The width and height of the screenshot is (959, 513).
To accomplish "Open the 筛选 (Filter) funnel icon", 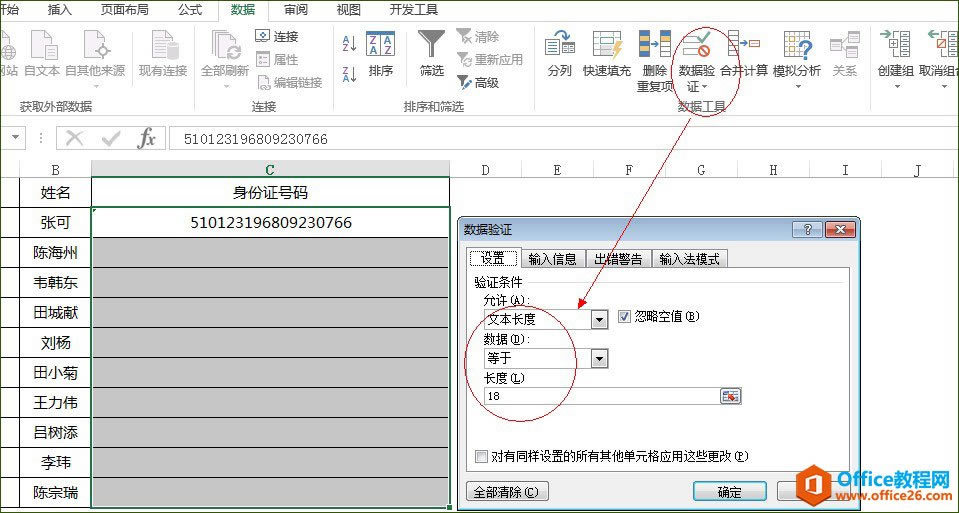I will pyautogui.click(x=431, y=46).
